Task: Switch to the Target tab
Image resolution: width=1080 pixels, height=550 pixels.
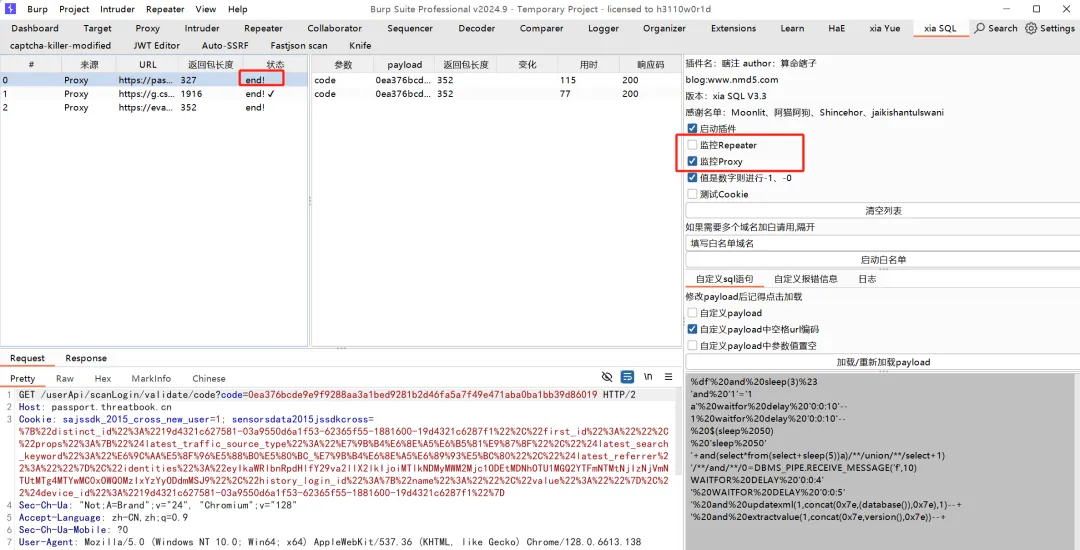Action: [x=97, y=28]
